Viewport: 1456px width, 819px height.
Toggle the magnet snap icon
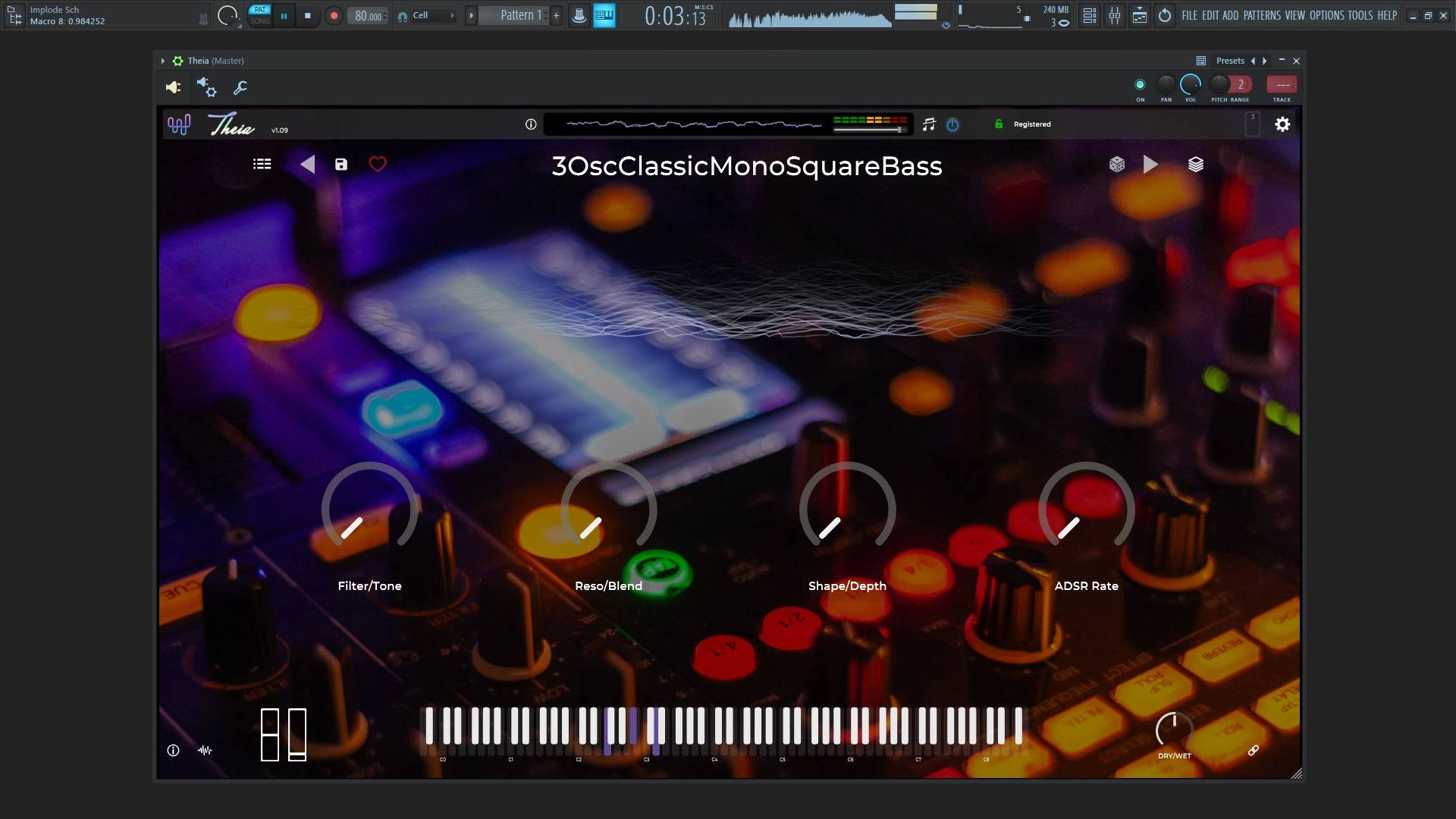[x=402, y=16]
